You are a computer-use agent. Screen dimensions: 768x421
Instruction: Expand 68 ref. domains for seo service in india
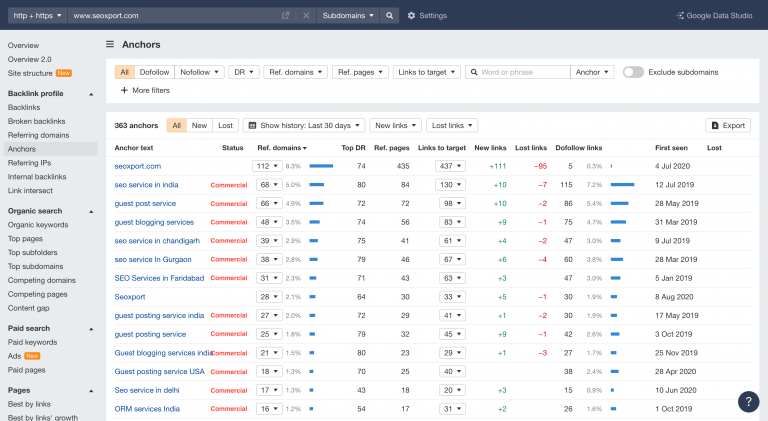coord(269,185)
